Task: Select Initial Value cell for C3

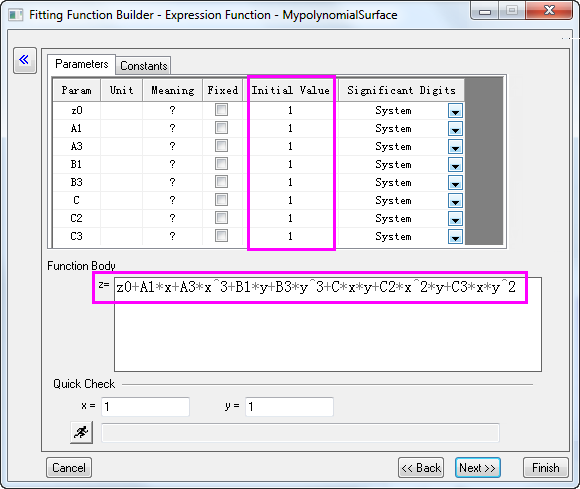Action: [x=290, y=236]
